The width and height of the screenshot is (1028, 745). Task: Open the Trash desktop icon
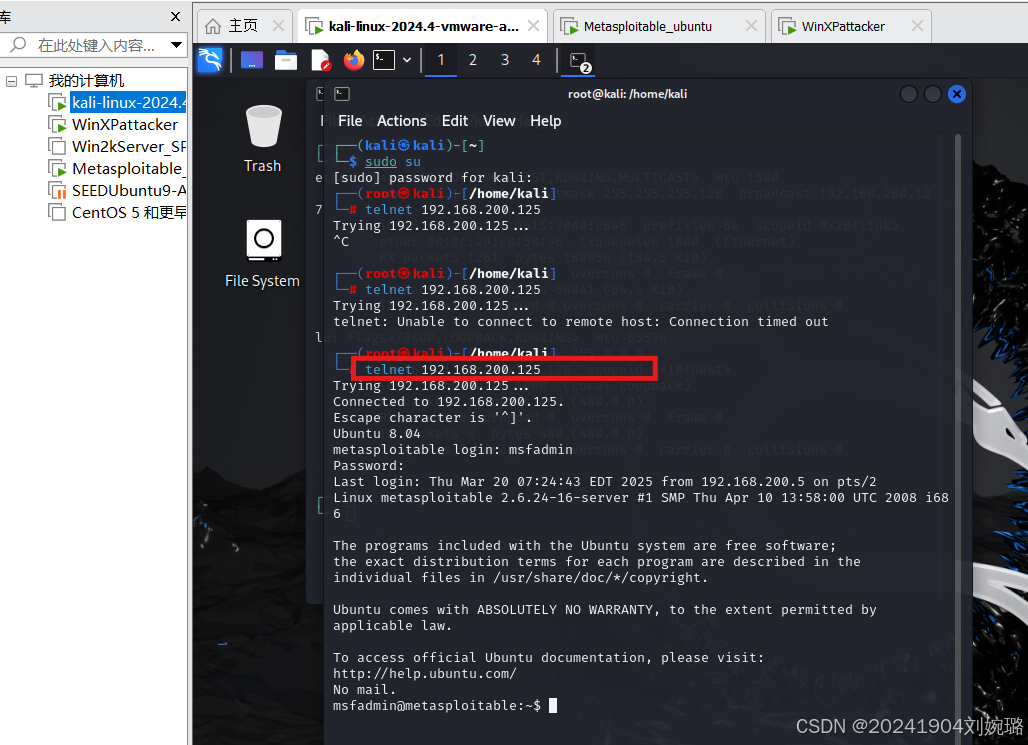click(263, 138)
